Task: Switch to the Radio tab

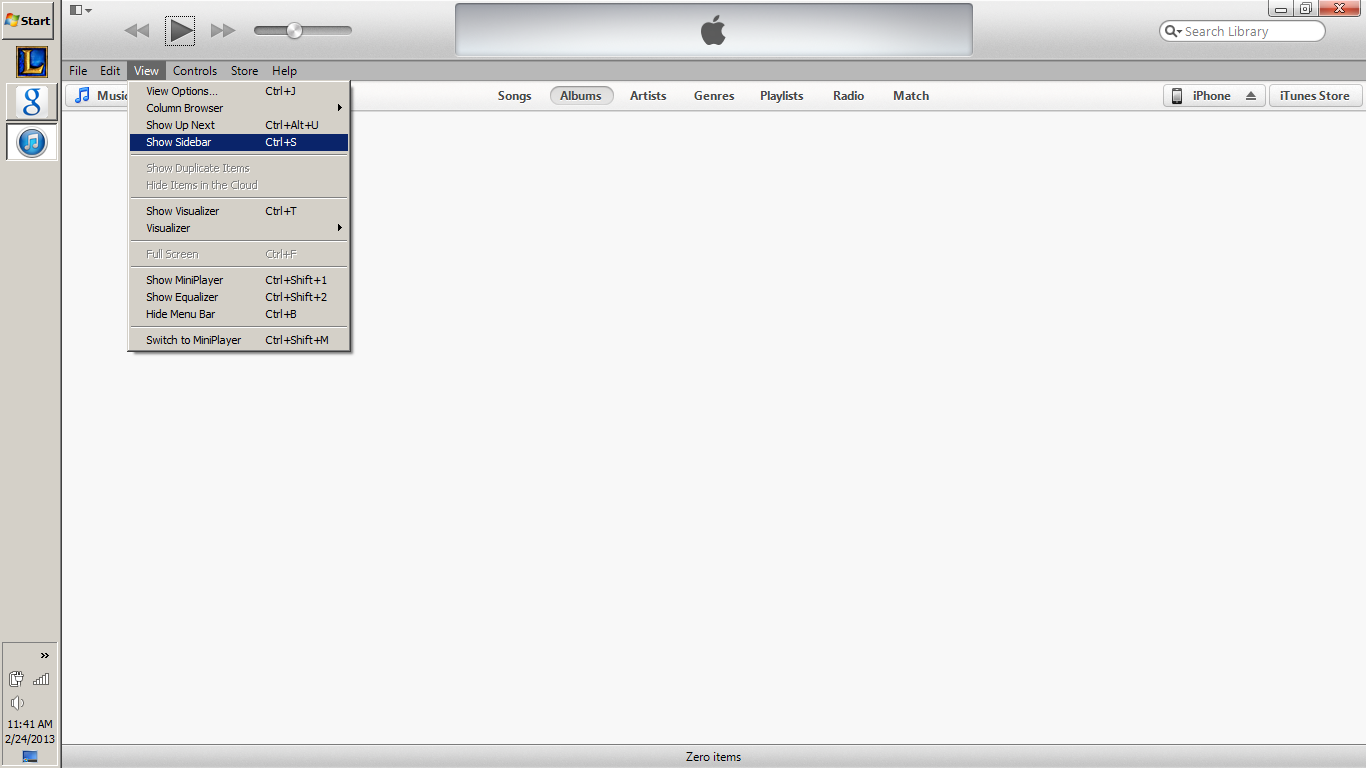Action: click(849, 96)
